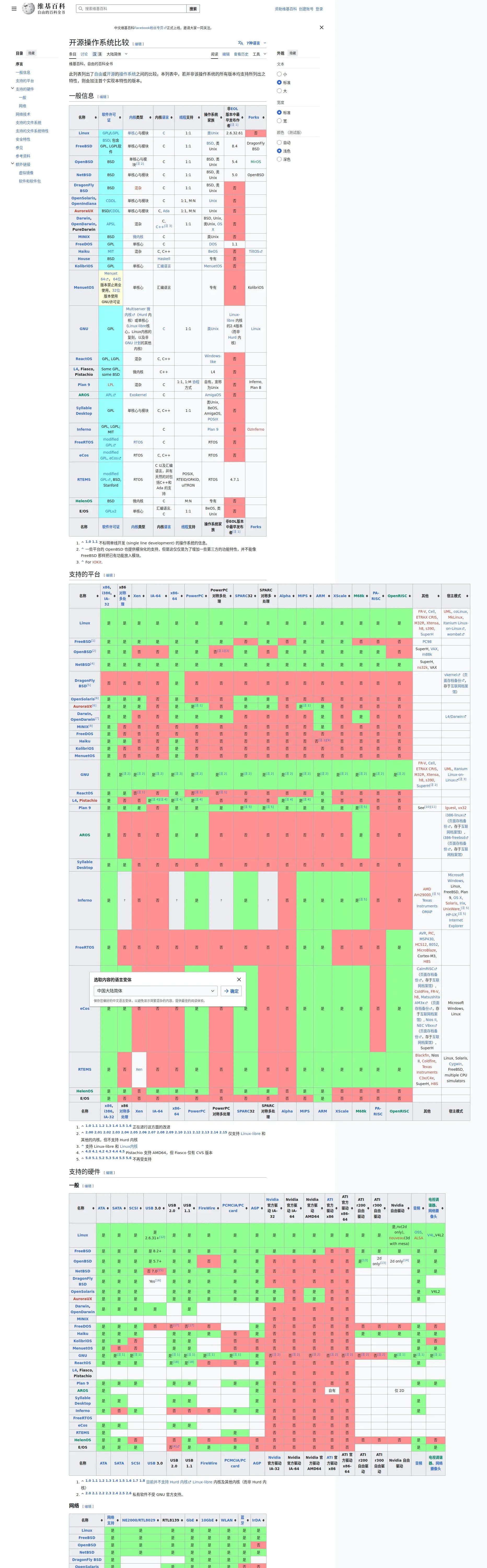Open the main menu hamburger icon

tap(14, 9)
